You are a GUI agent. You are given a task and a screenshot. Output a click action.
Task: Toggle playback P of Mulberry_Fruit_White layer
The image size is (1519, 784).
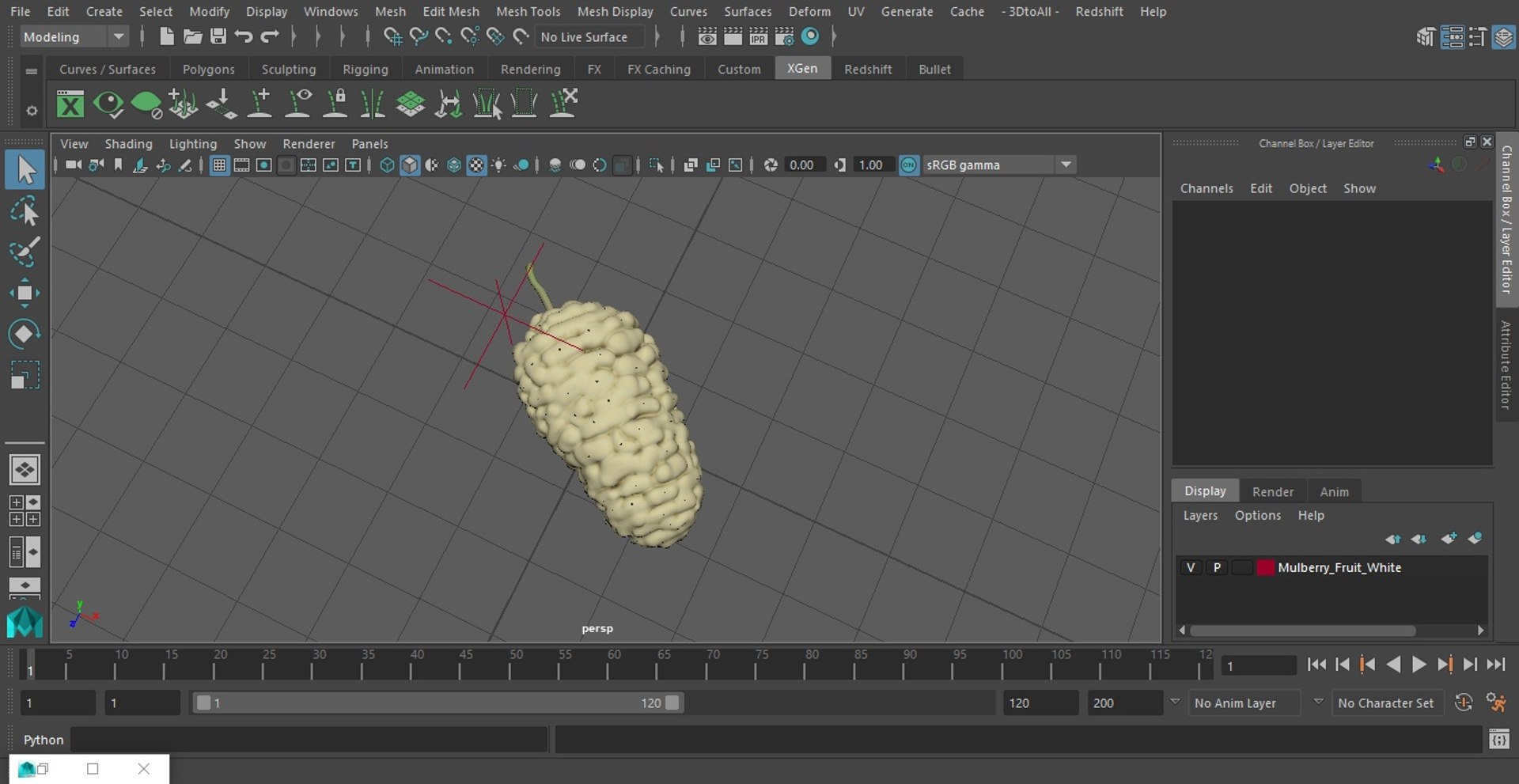point(1217,567)
